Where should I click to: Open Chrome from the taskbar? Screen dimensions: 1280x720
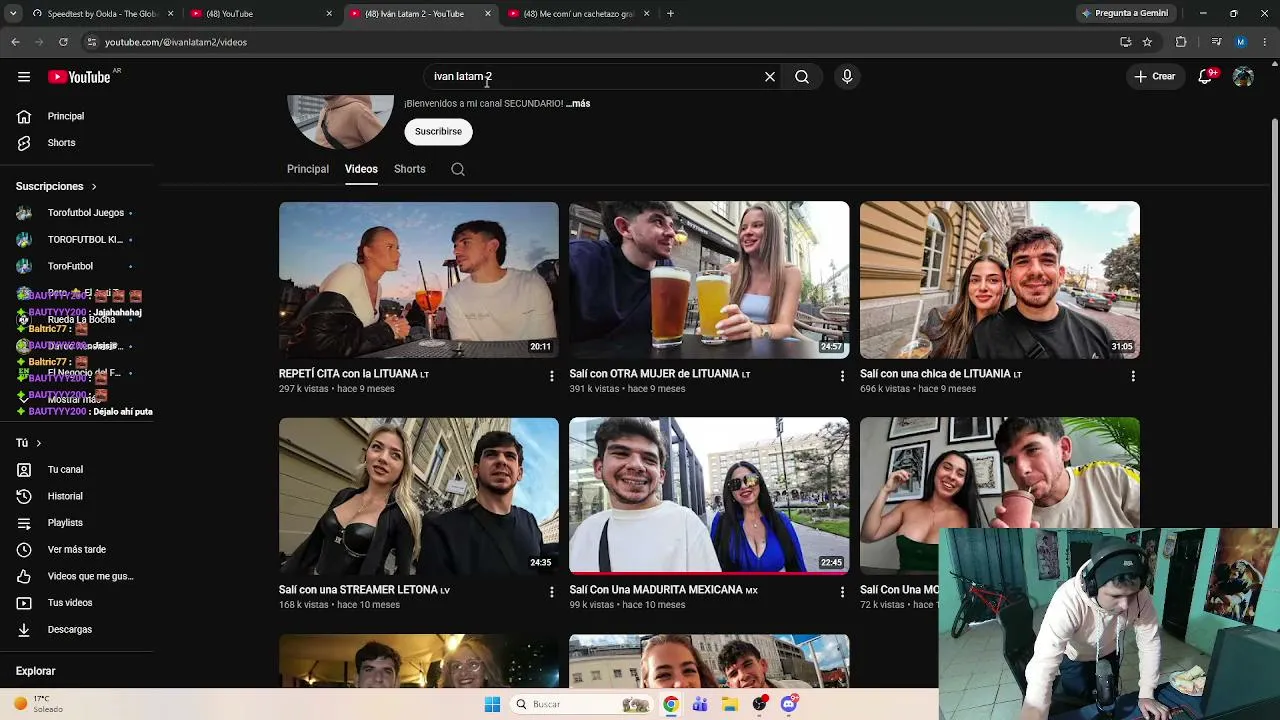coord(671,705)
